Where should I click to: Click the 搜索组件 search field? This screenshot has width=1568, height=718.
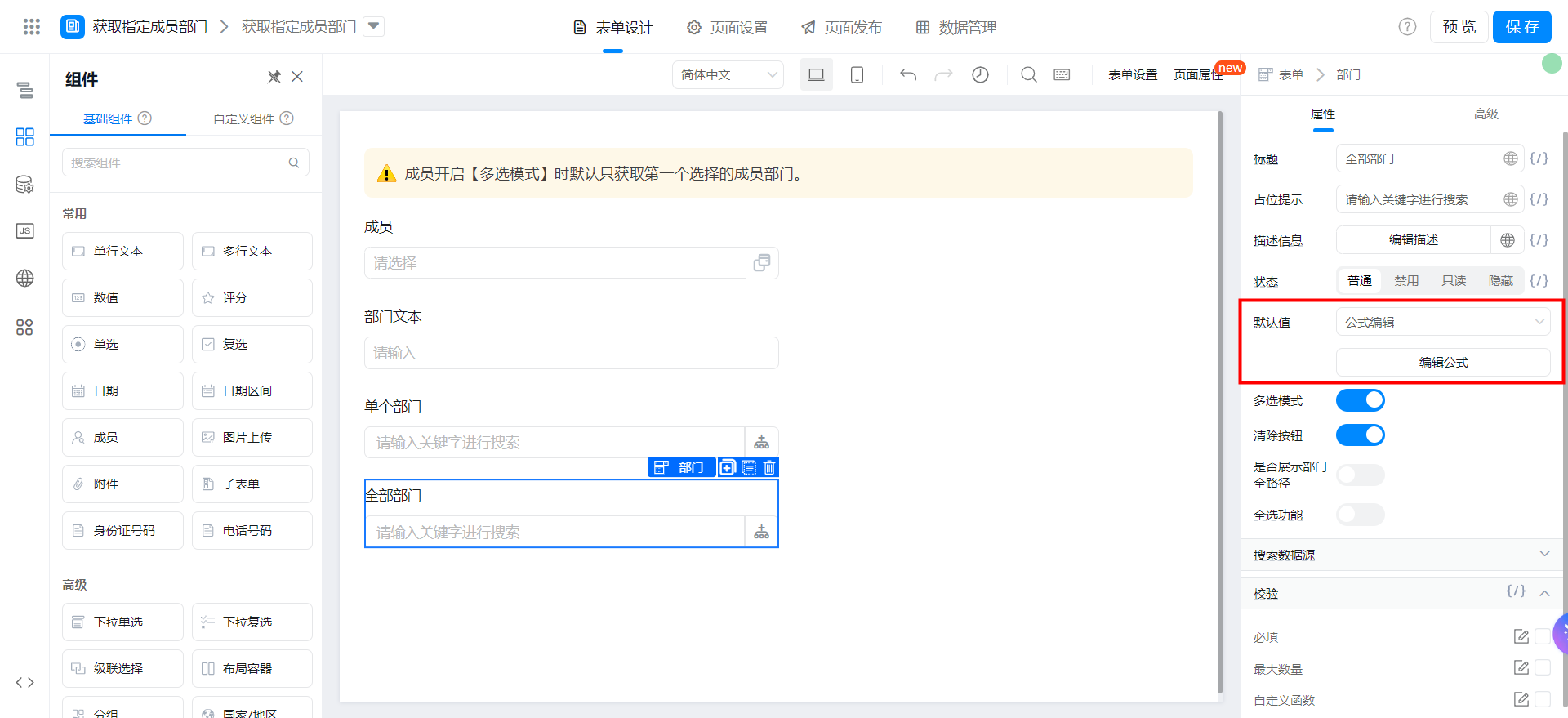[x=185, y=163]
